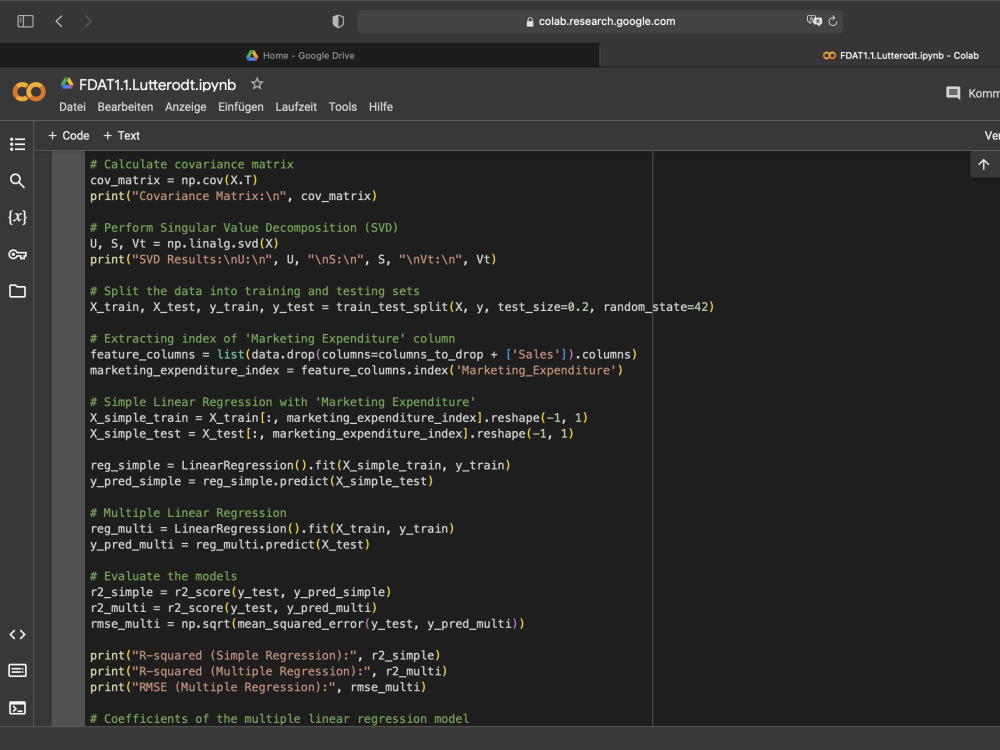Open the variables {x} panel

[17, 217]
